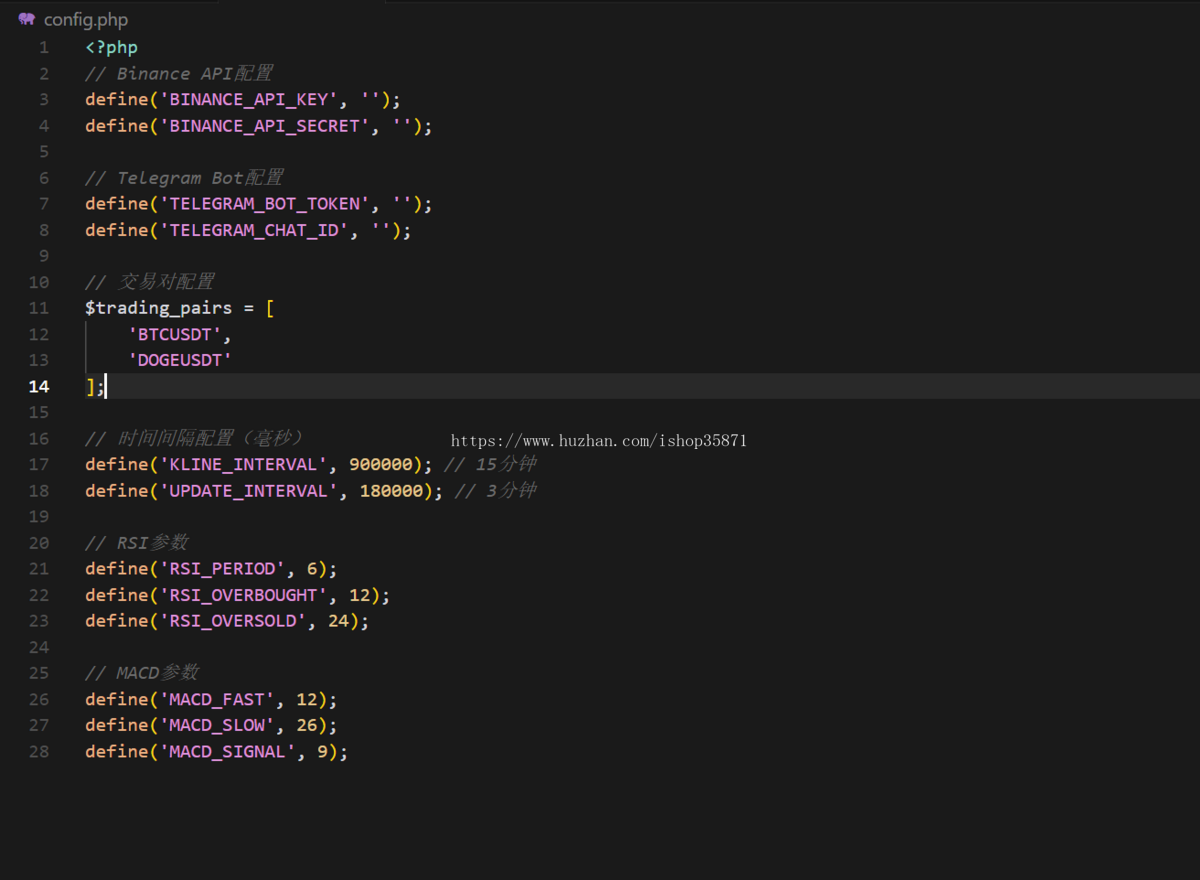1200x880 pixels.
Task: Click the huzhan.com watermark URL
Action: (x=599, y=441)
